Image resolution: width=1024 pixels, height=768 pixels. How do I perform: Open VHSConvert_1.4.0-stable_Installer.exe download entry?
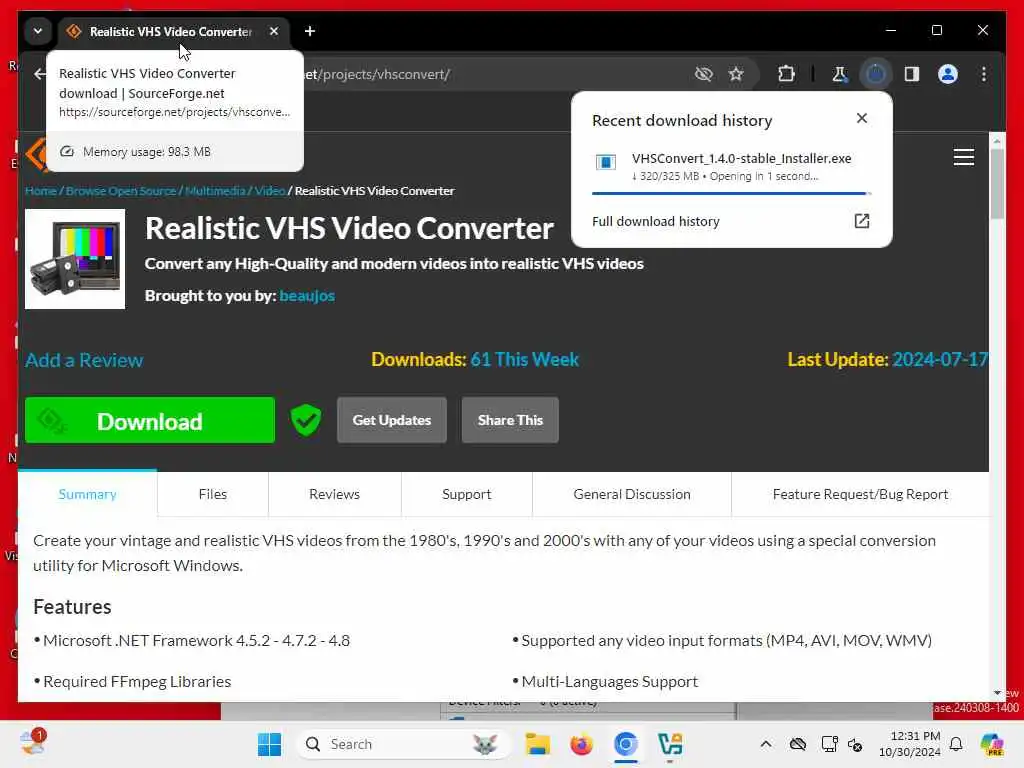731,167
